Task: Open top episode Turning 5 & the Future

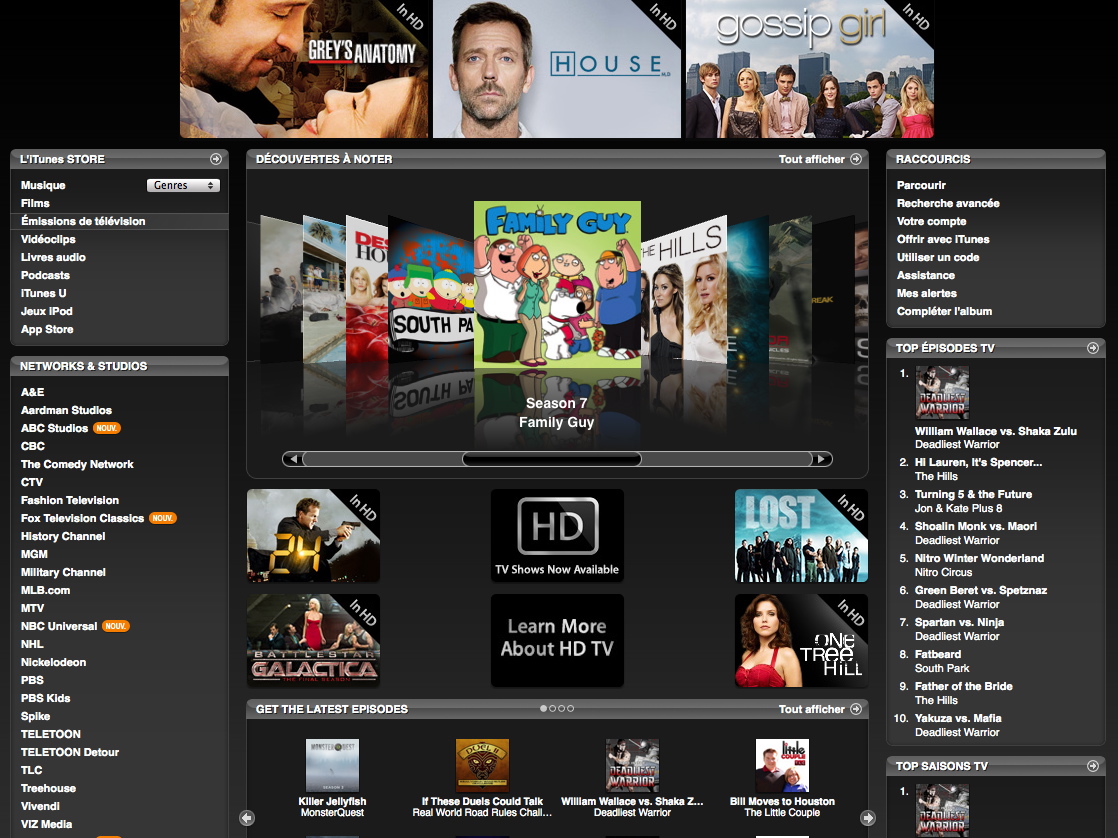Action: pos(973,494)
